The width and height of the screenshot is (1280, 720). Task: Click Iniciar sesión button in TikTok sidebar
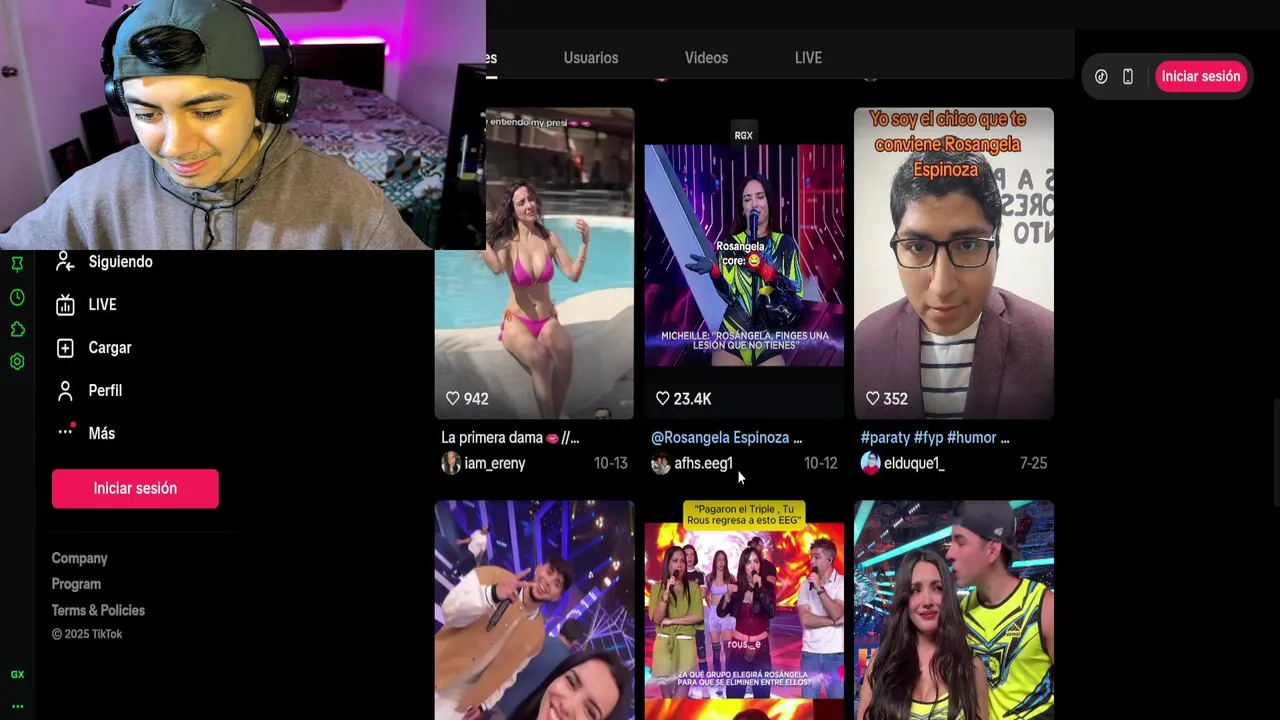tap(135, 488)
